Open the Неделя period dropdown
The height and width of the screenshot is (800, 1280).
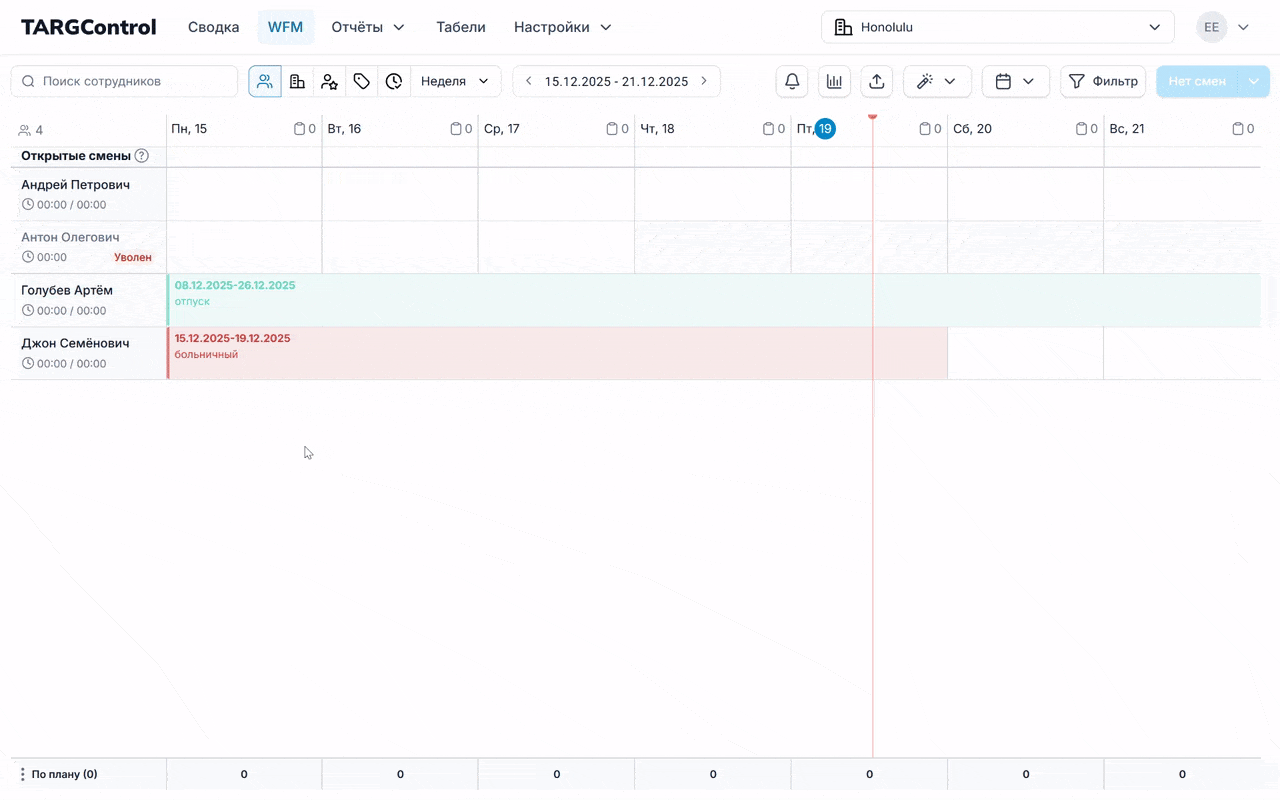point(455,81)
